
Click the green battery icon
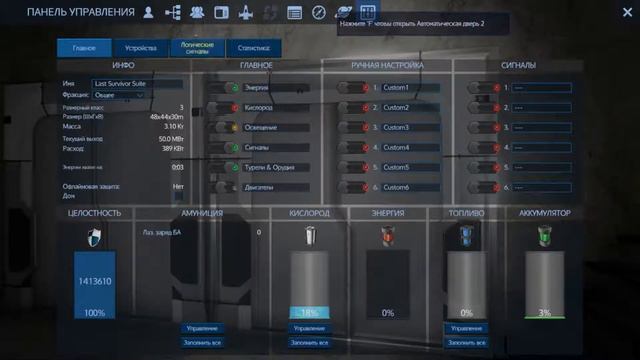pos(544,236)
